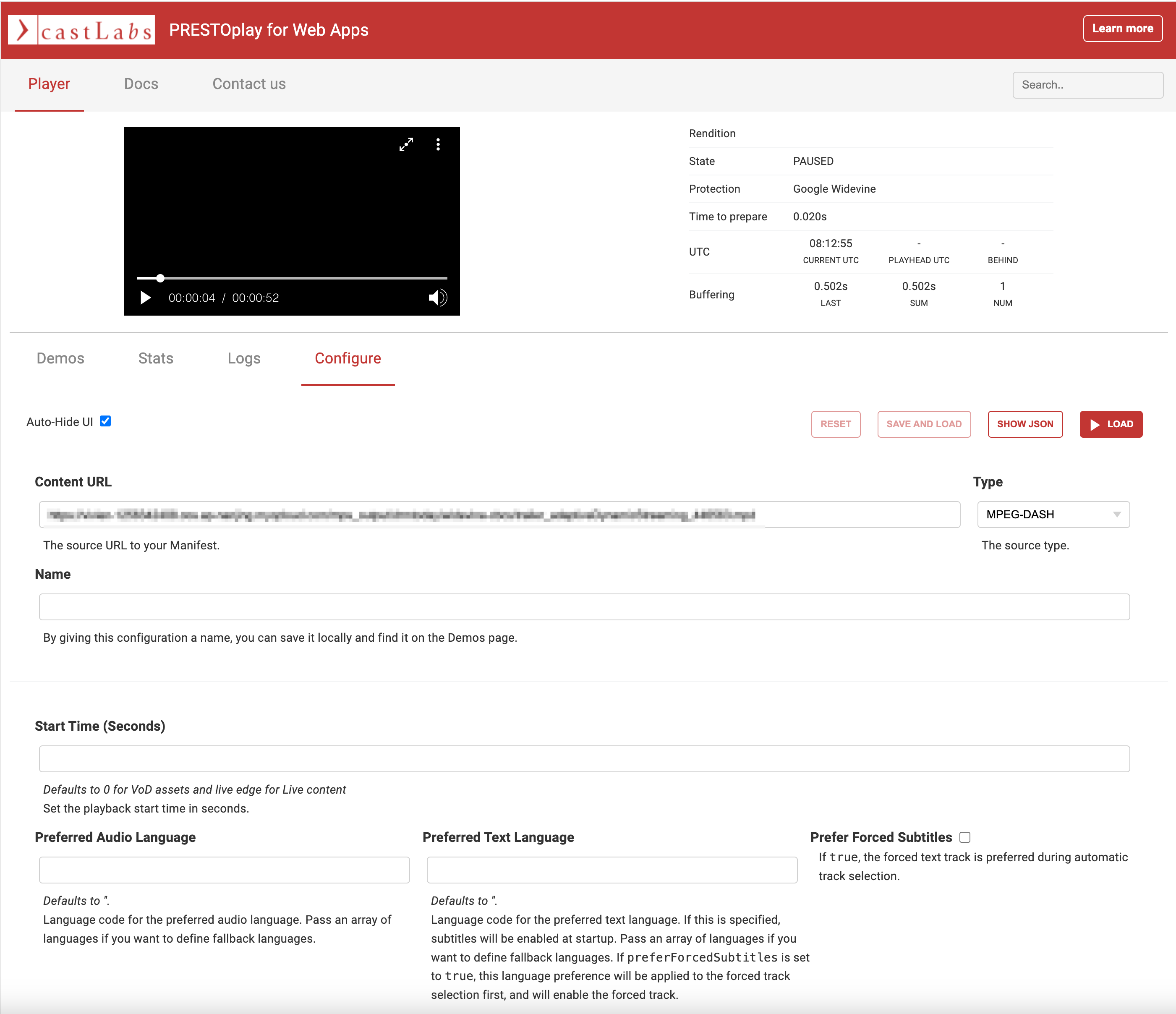Switch to the Logs tab
Image resolution: width=1176 pixels, height=1014 pixels.
pyautogui.click(x=243, y=358)
